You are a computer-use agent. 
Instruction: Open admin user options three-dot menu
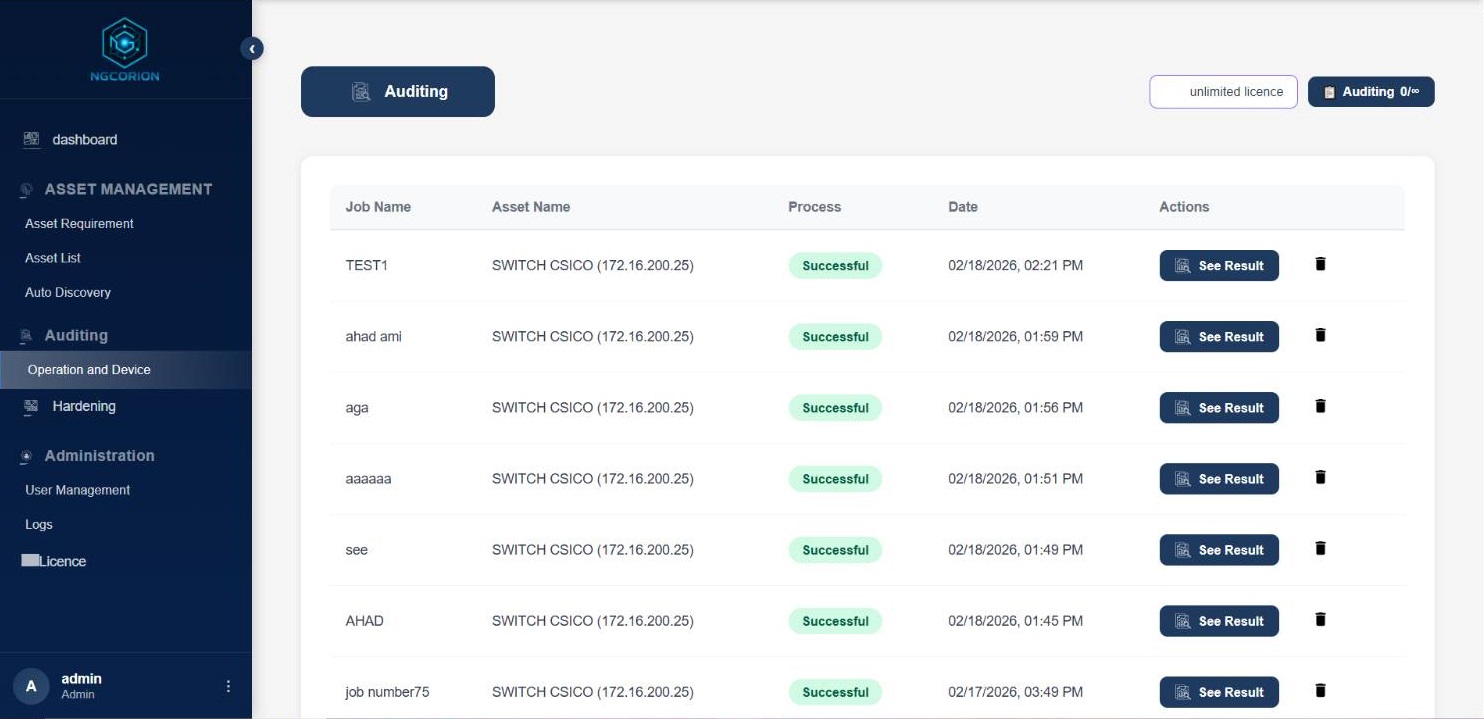click(228, 686)
